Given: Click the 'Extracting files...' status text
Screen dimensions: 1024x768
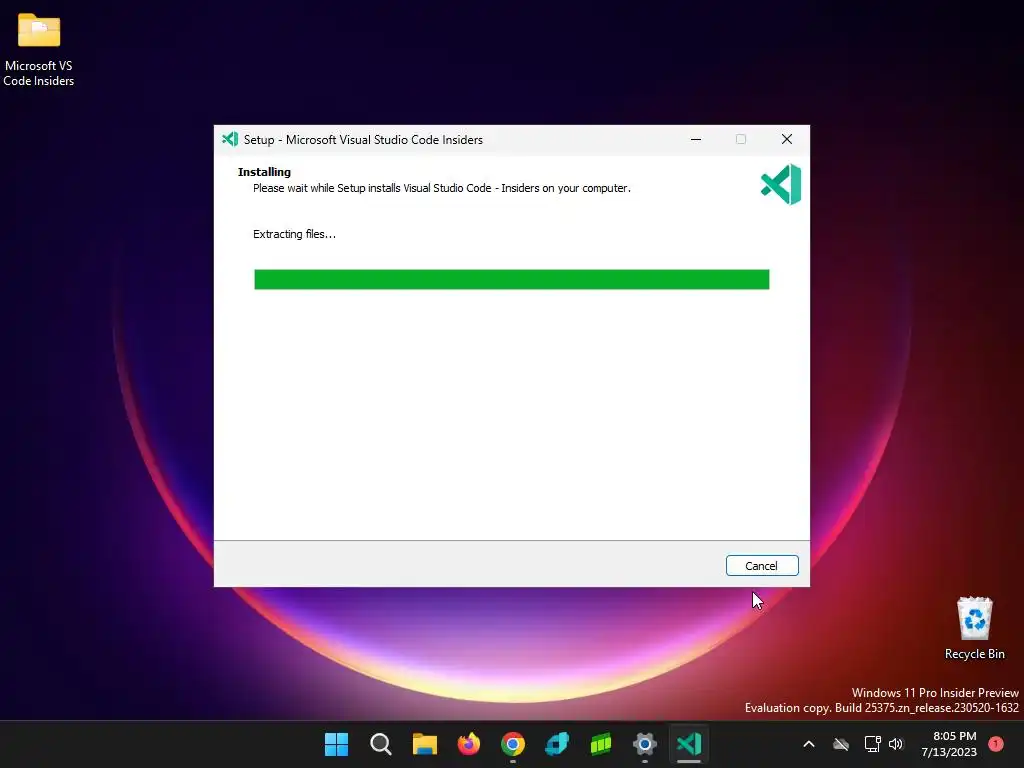Looking at the screenshot, I should click(295, 234).
